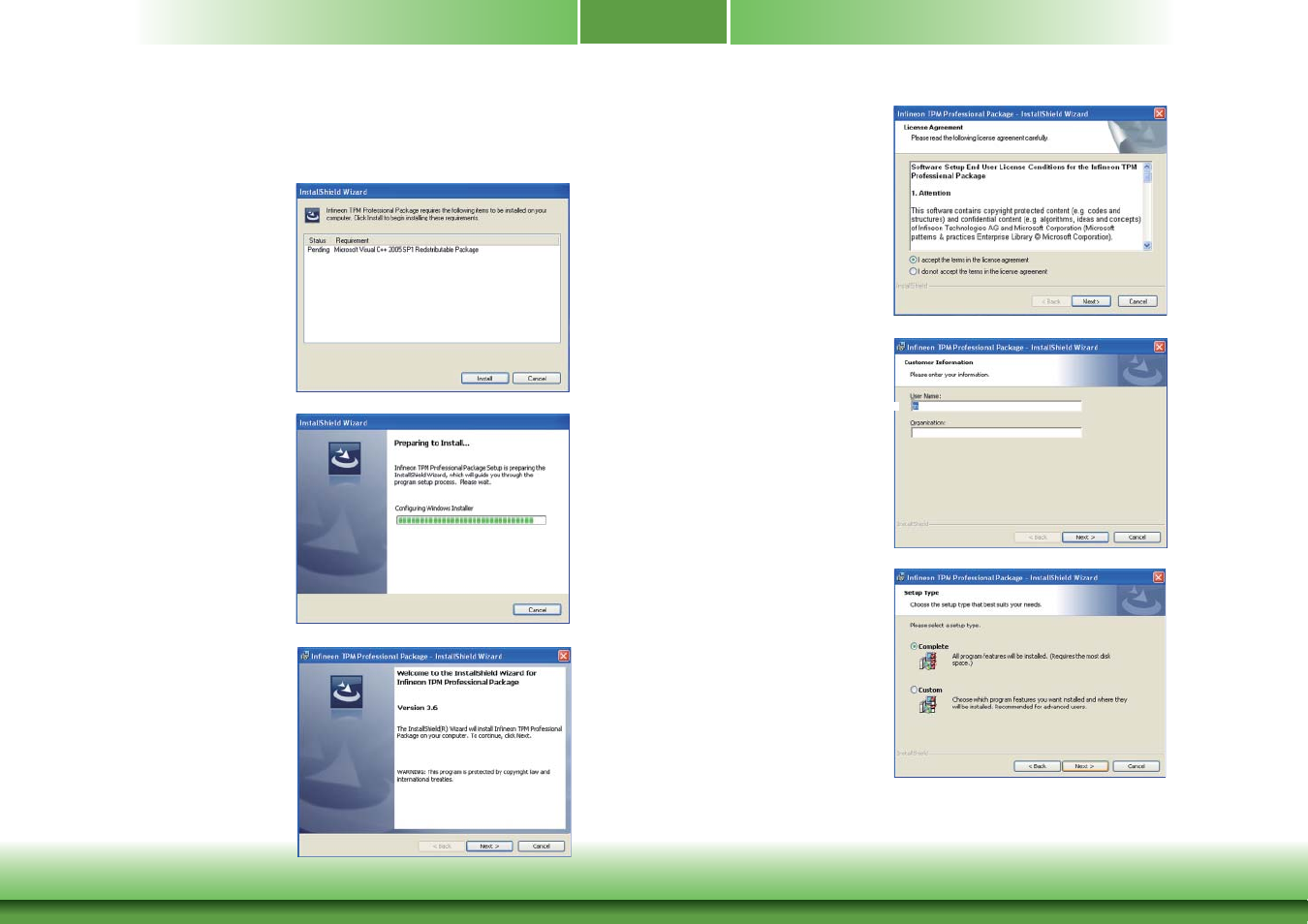This screenshot has width=1308, height=924.
Task: Click the title bar icon of Welcome wizard
Action: pos(304,656)
